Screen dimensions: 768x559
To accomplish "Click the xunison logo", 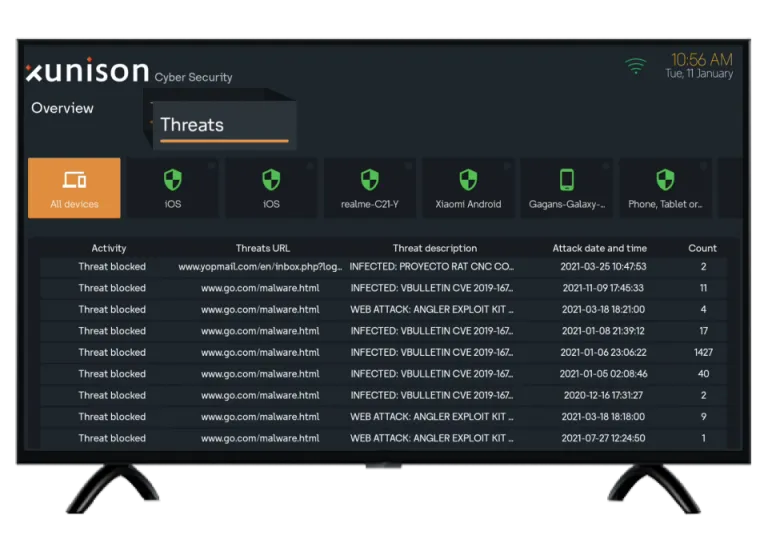I will tap(87, 70).
